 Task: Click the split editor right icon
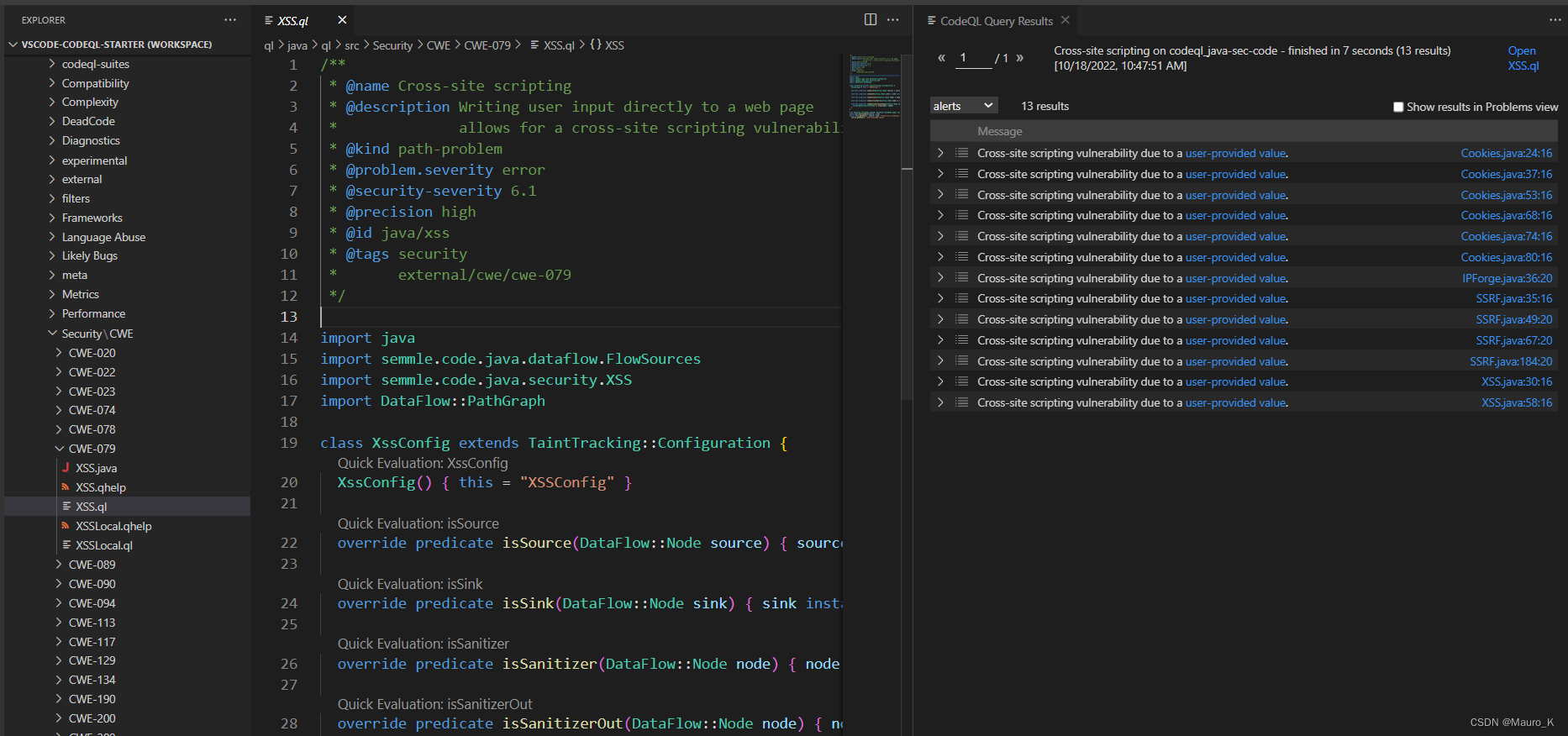pyautogui.click(x=871, y=19)
